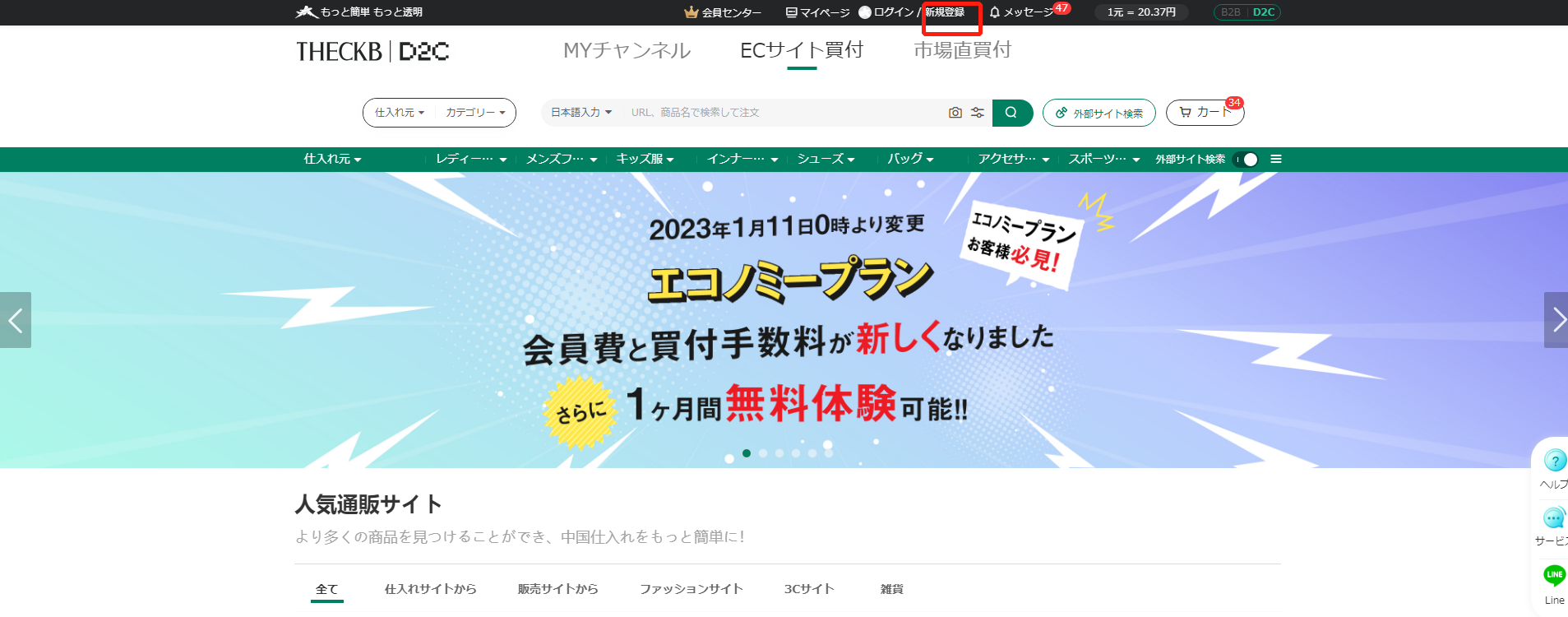Go to previous banner slide arrow
Screen dimensions: 1568x617
click(x=16, y=320)
